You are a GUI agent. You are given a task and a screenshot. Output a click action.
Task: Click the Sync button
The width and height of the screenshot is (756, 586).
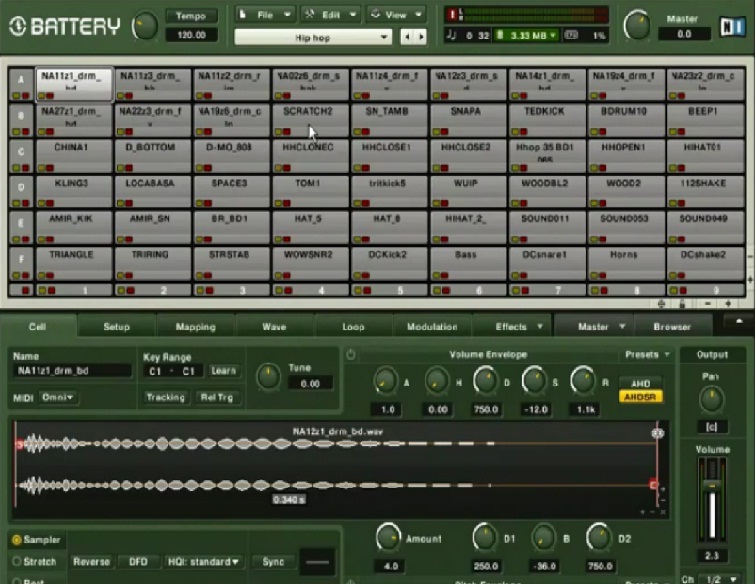pos(273,562)
